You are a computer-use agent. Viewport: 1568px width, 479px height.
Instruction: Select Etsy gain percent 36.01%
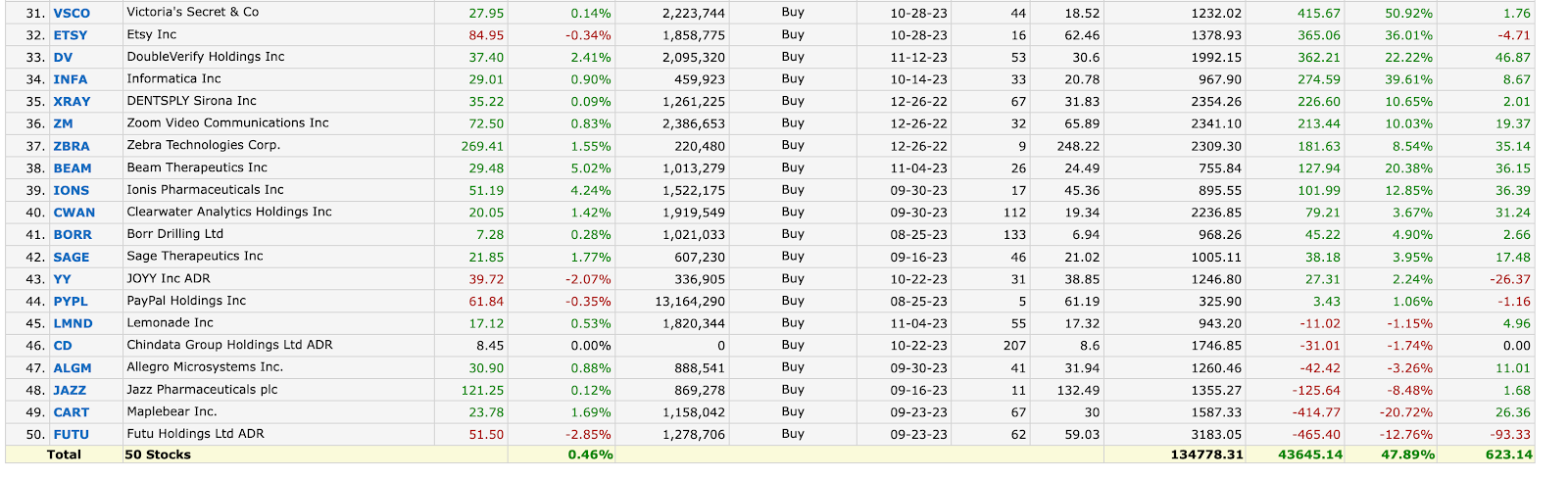(x=1408, y=35)
